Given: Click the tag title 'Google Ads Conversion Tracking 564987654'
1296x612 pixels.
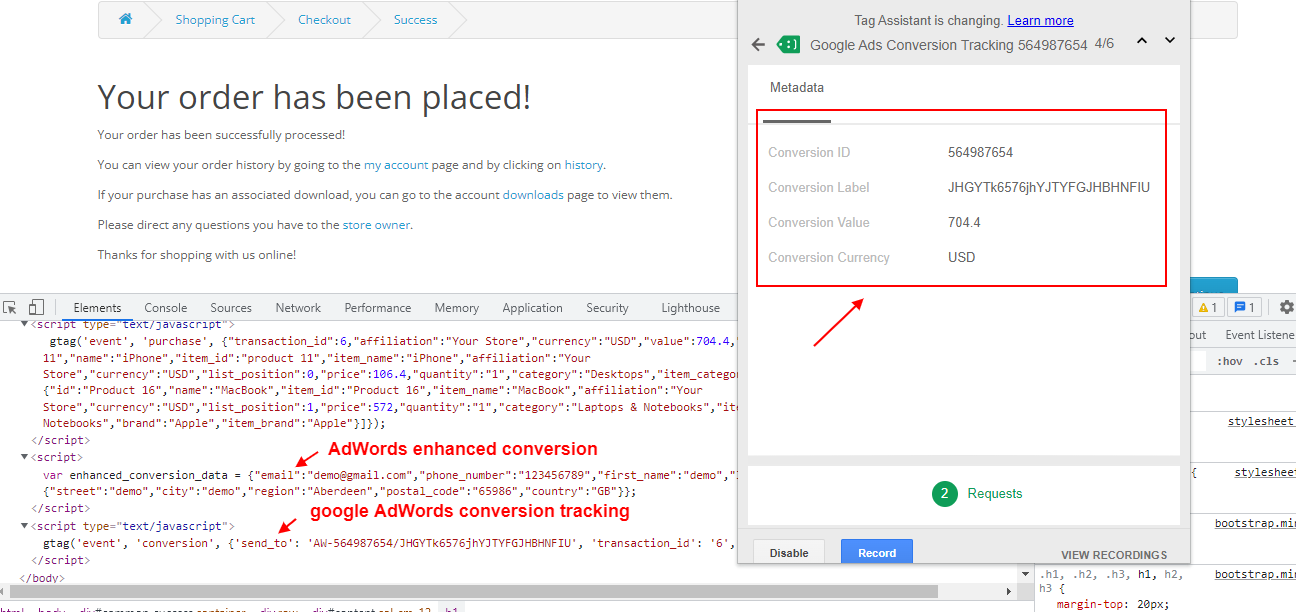Looking at the screenshot, I should [948, 45].
